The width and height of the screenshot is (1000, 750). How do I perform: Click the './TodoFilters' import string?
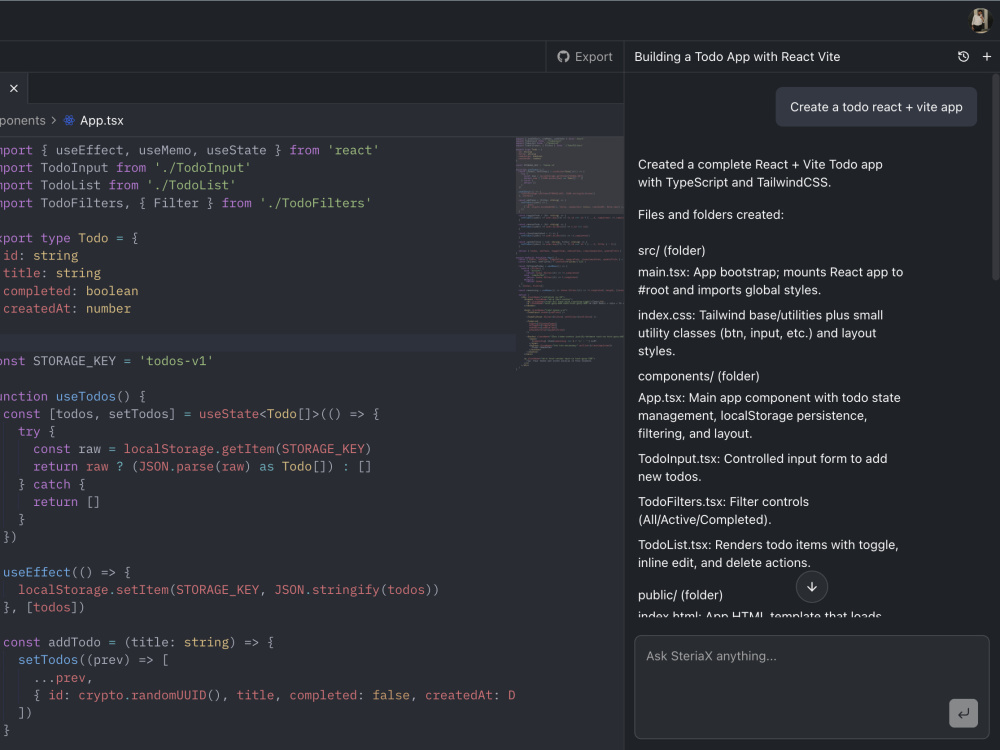coord(315,203)
